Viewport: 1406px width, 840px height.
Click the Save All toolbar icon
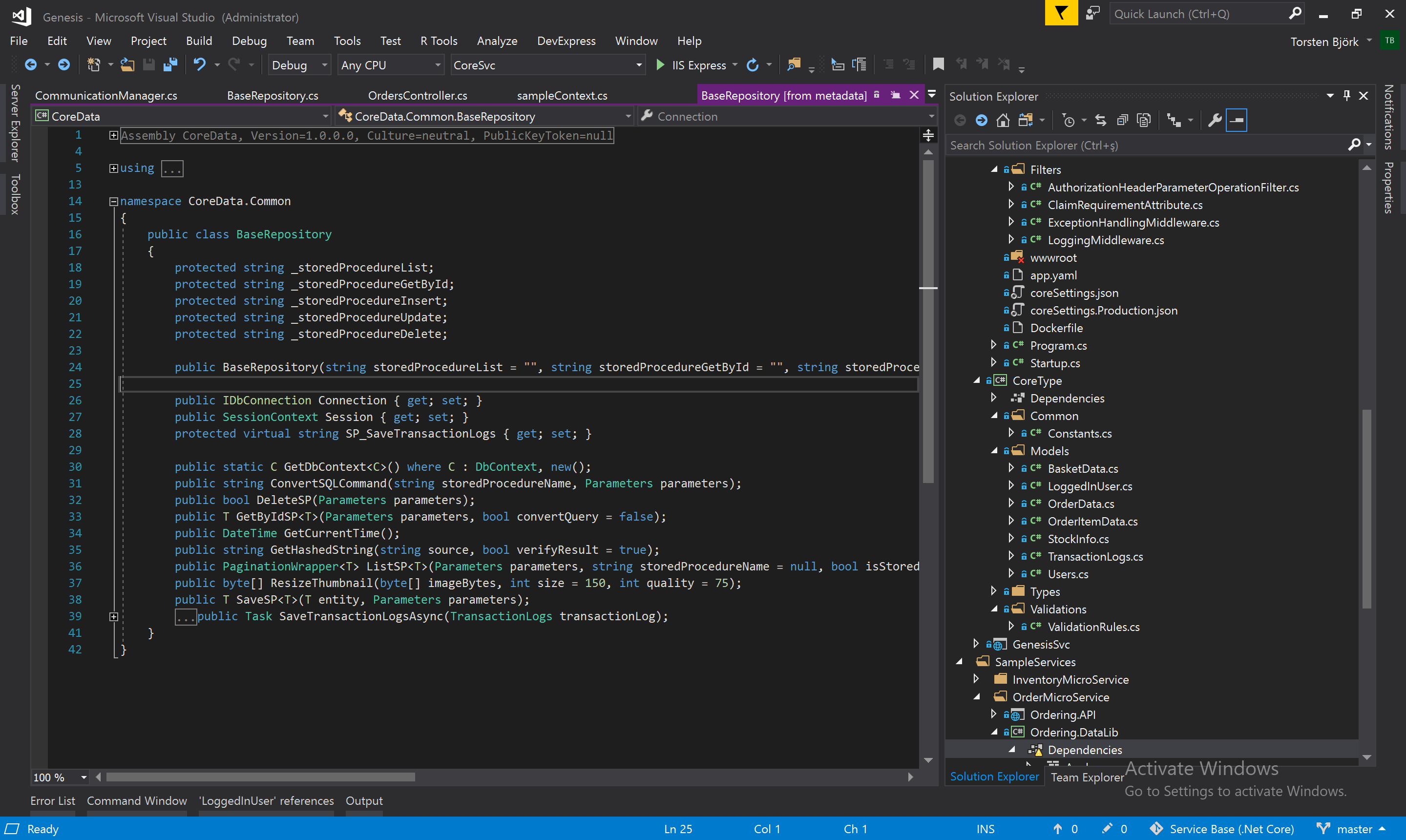pos(170,65)
